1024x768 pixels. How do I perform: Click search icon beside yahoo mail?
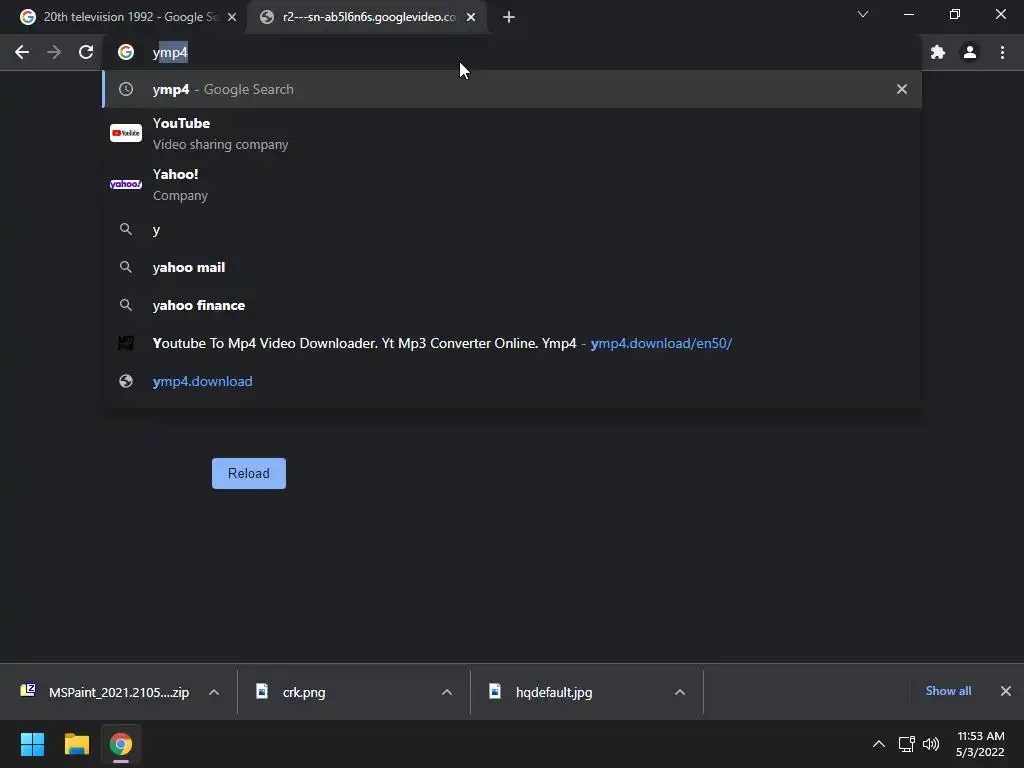[126, 267]
